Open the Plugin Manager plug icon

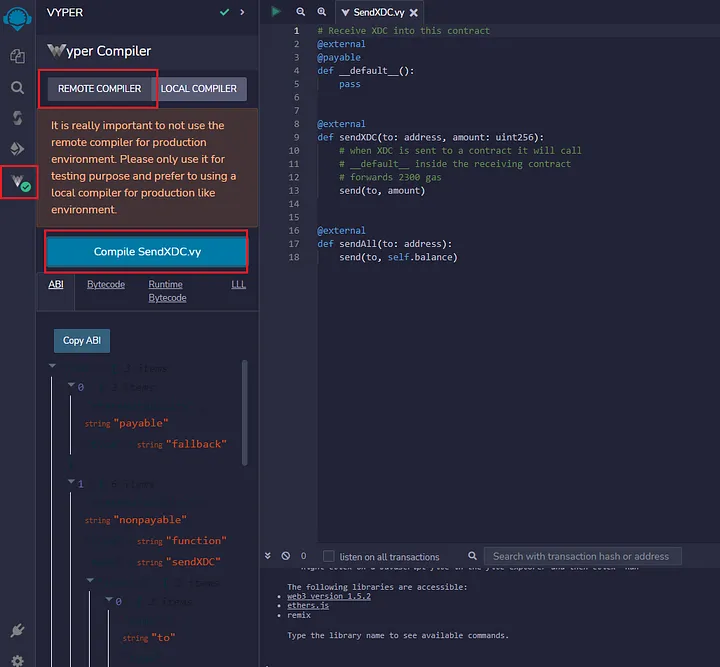coord(17,630)
